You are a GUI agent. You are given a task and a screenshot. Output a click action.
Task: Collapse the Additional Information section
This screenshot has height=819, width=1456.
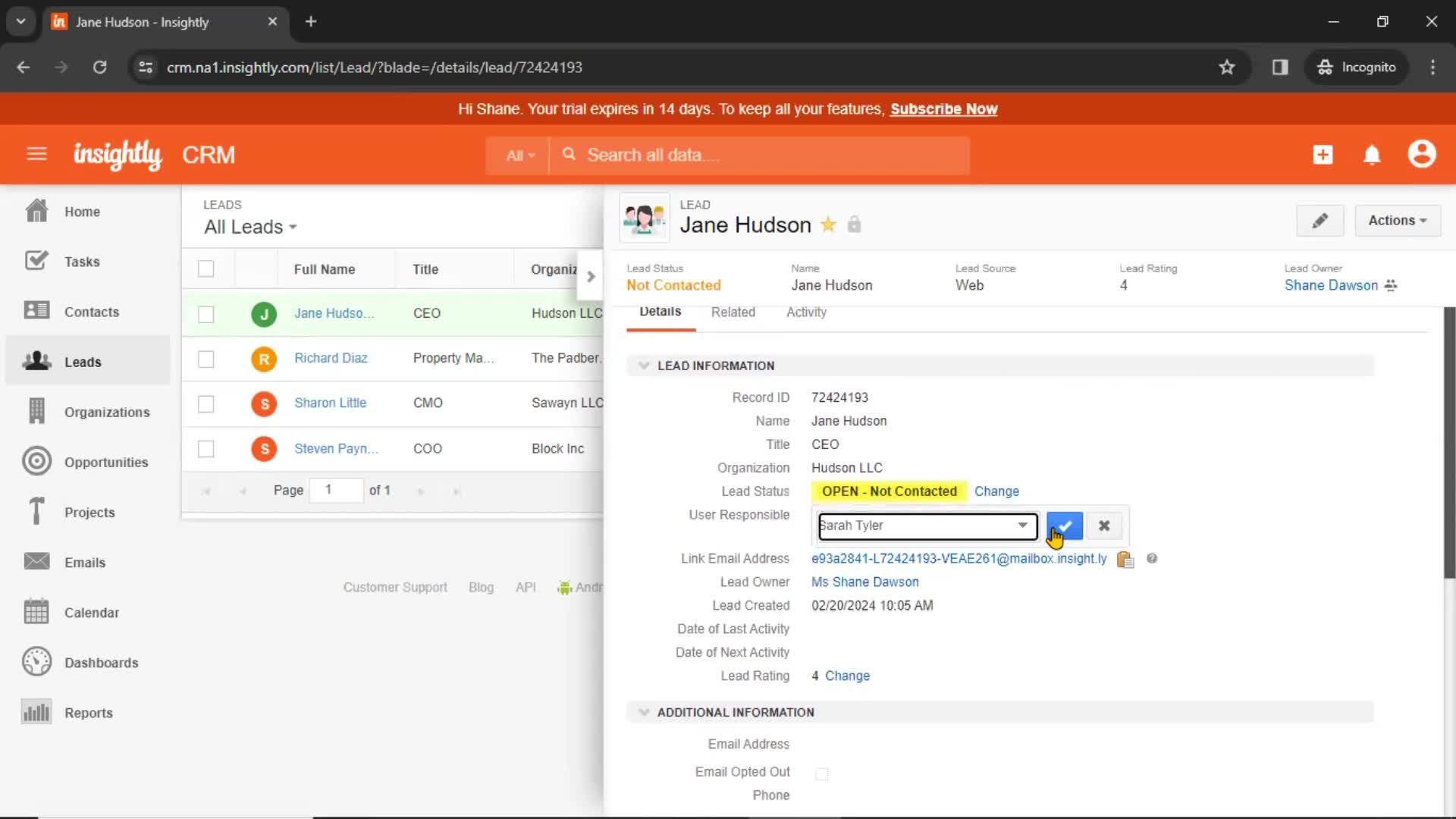click(x=644, y=712)
